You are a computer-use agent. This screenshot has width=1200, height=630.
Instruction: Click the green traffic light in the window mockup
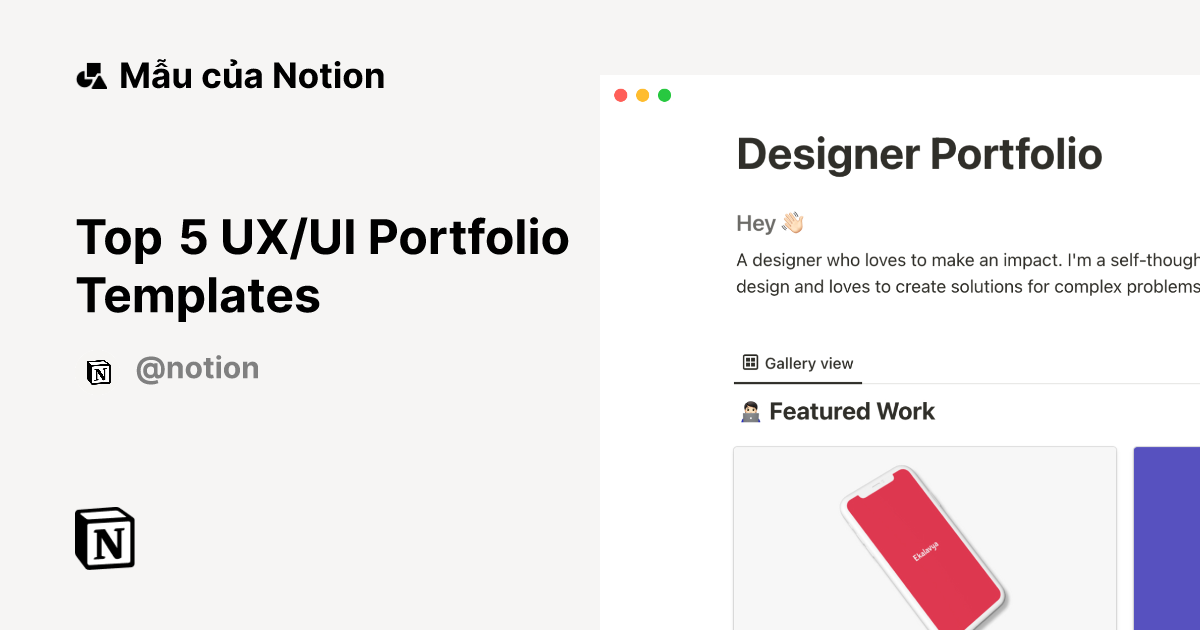point(664,94)
